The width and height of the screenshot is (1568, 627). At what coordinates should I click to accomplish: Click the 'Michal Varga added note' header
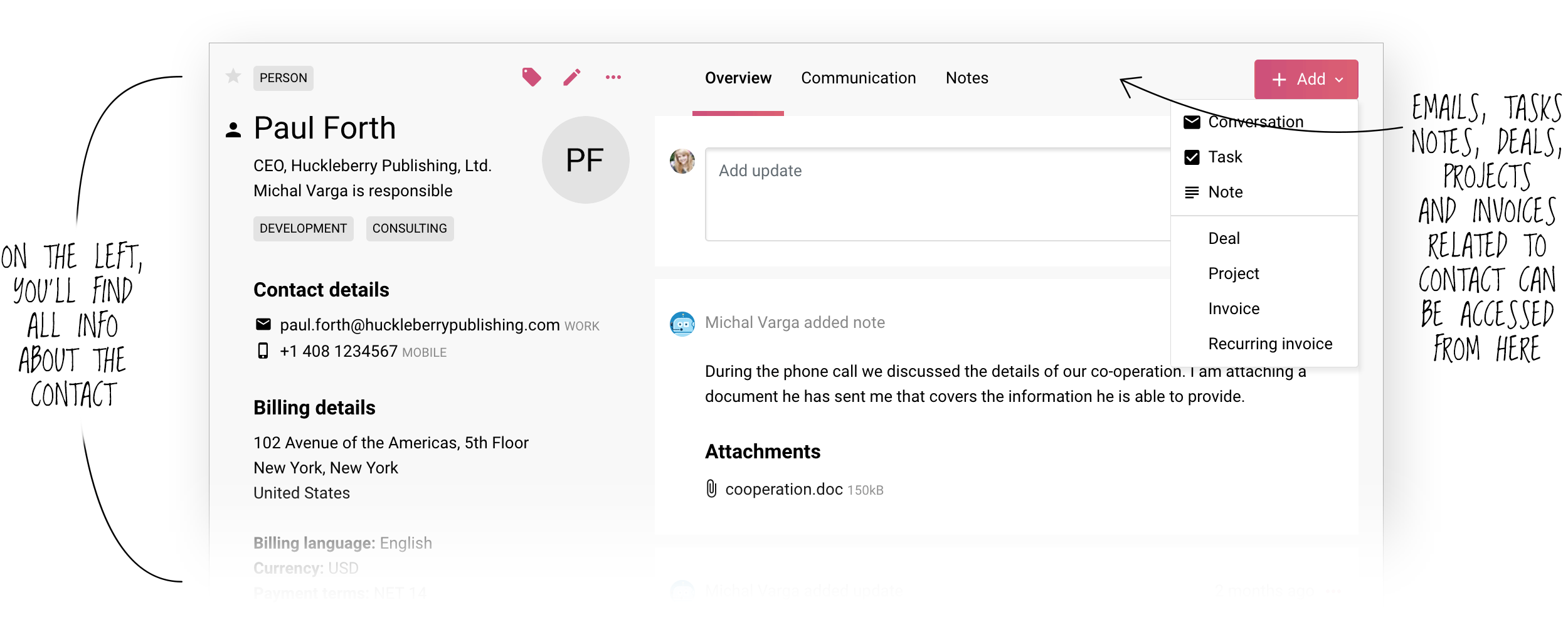click(x=795, y=322)
